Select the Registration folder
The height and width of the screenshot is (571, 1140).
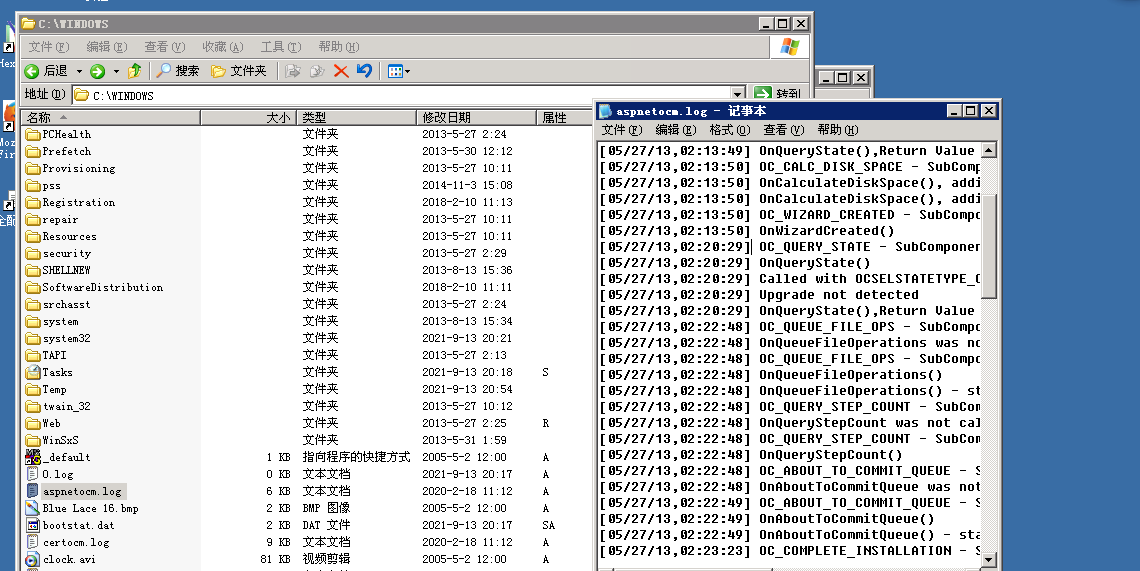click(x=71, y=202)
